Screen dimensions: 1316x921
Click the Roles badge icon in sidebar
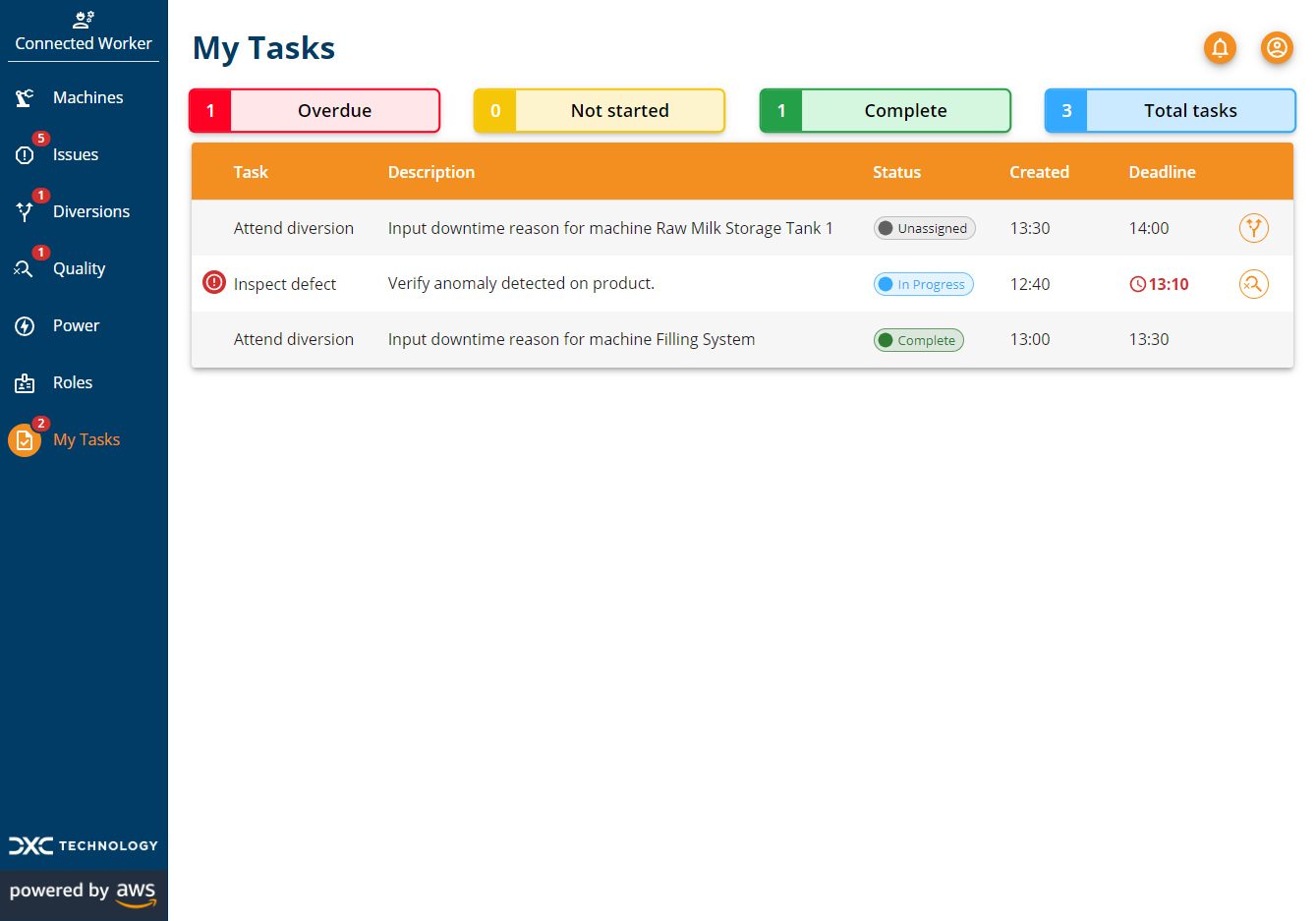click(25, 383)
